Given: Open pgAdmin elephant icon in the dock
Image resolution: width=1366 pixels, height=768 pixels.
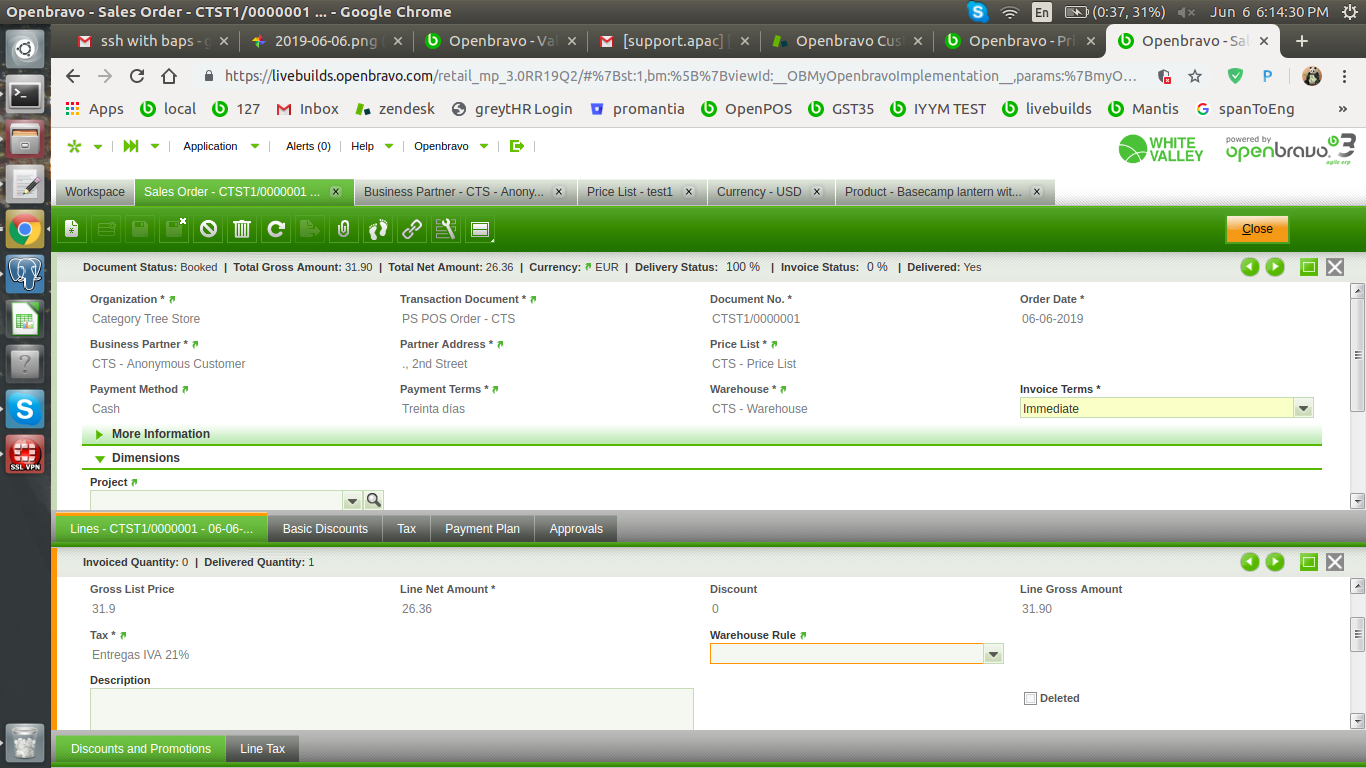Looking at the screenshot, I should (25, 273).
